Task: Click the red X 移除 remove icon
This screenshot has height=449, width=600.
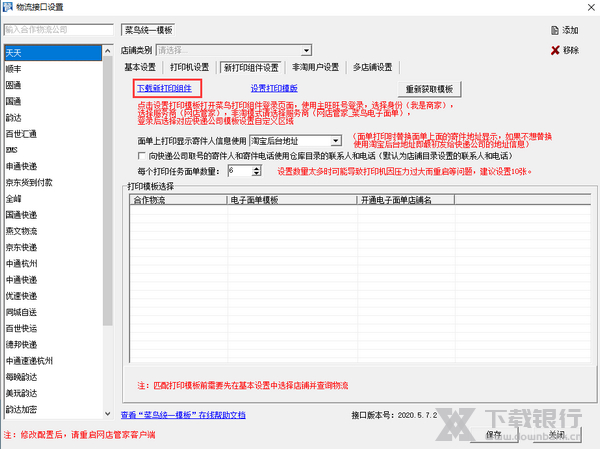Action: pyautogui.click(x=555, y=50)
